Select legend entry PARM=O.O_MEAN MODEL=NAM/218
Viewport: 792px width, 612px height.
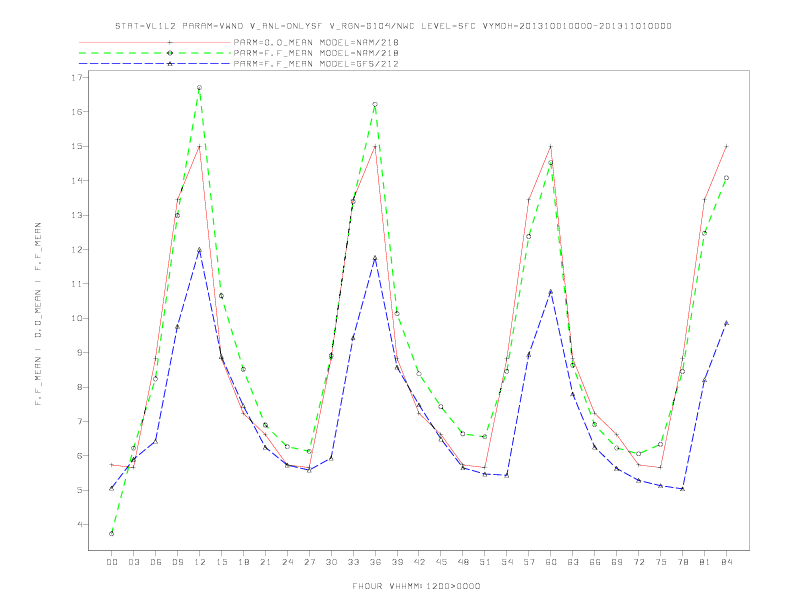click(x=316, y=42)
